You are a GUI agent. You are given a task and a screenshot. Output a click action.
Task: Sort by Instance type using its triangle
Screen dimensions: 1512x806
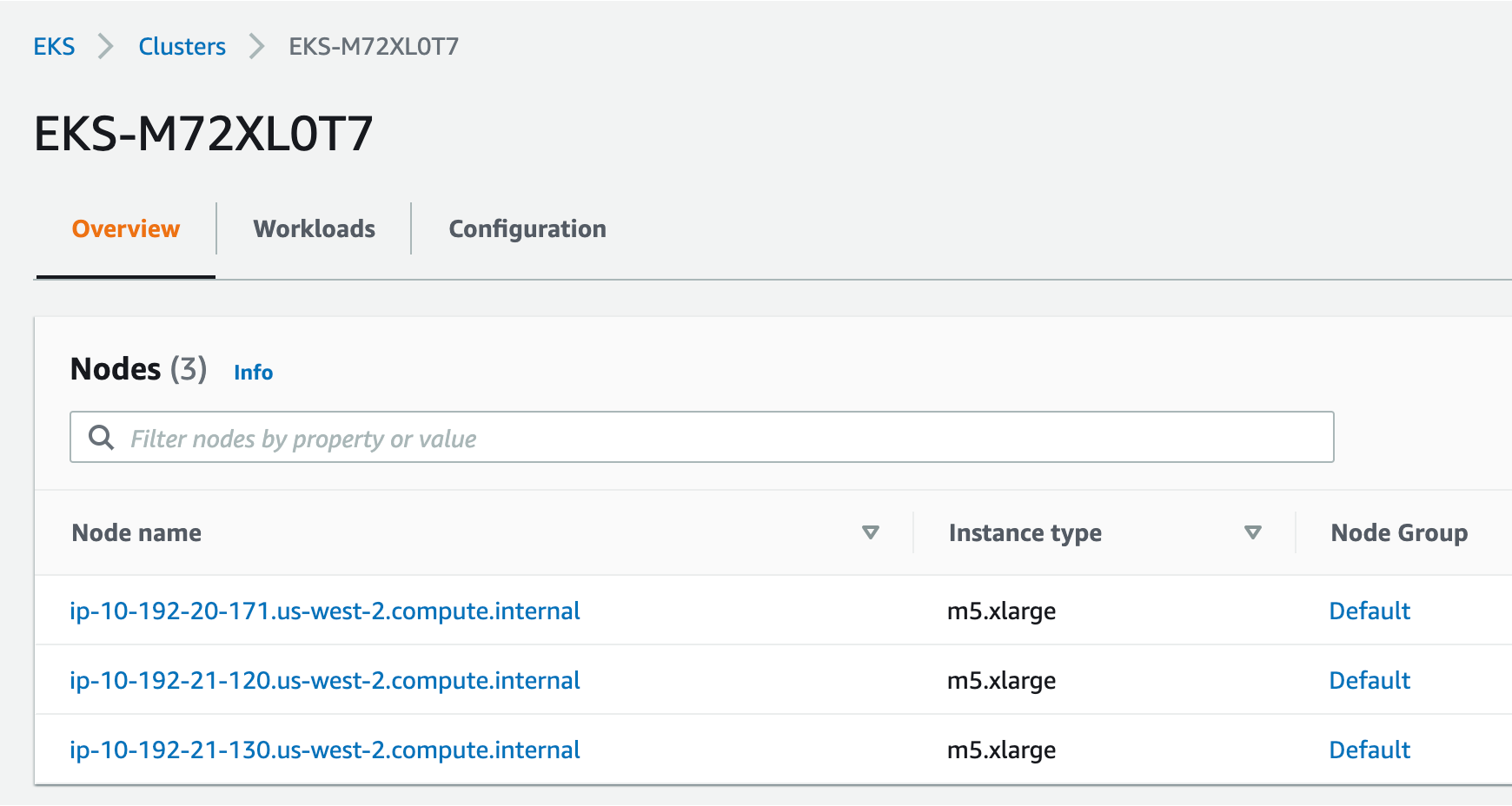pos(1252,532)
